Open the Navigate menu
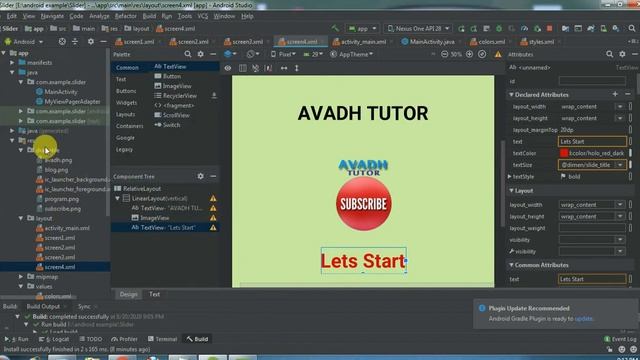640x360 pixels. click(x=52, y=16)
